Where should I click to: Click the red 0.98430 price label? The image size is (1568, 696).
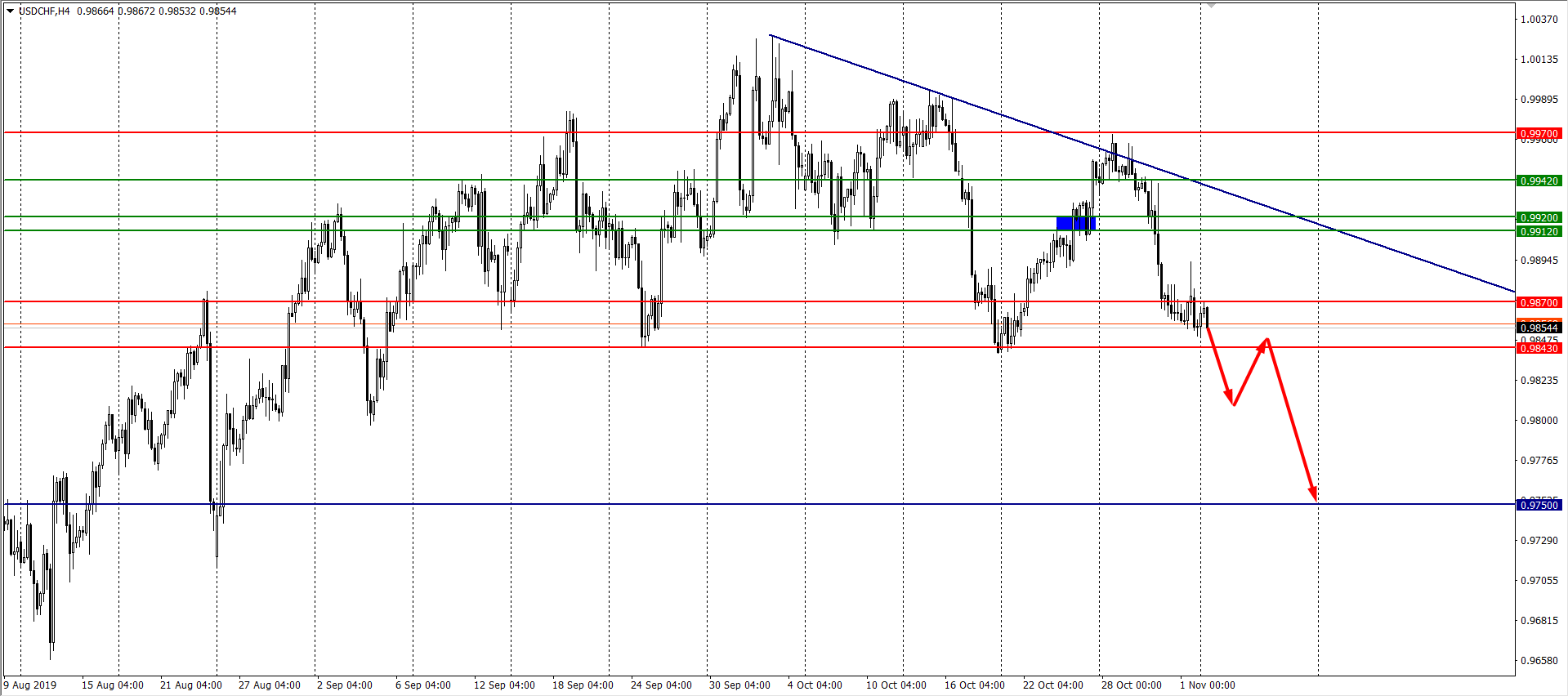tap(1539, 349)
